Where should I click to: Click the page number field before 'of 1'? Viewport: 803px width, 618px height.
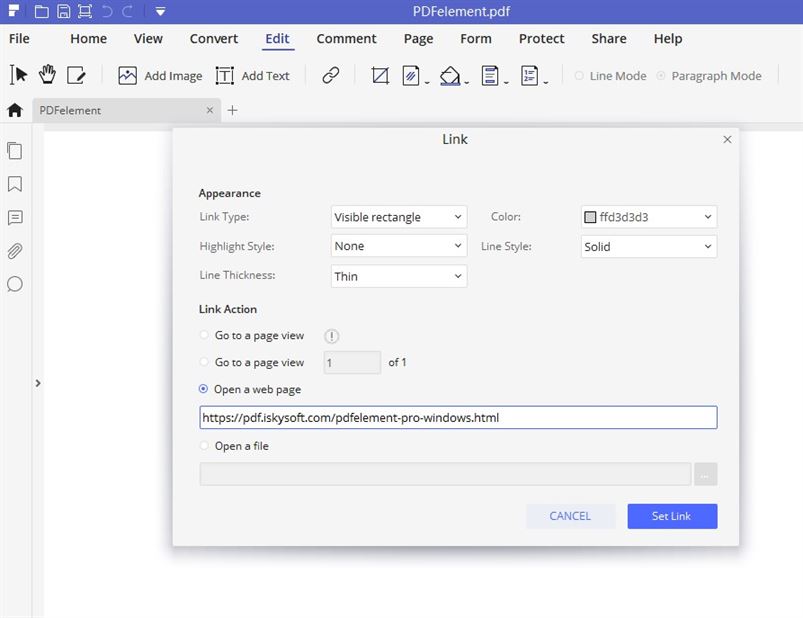(352, 363)
